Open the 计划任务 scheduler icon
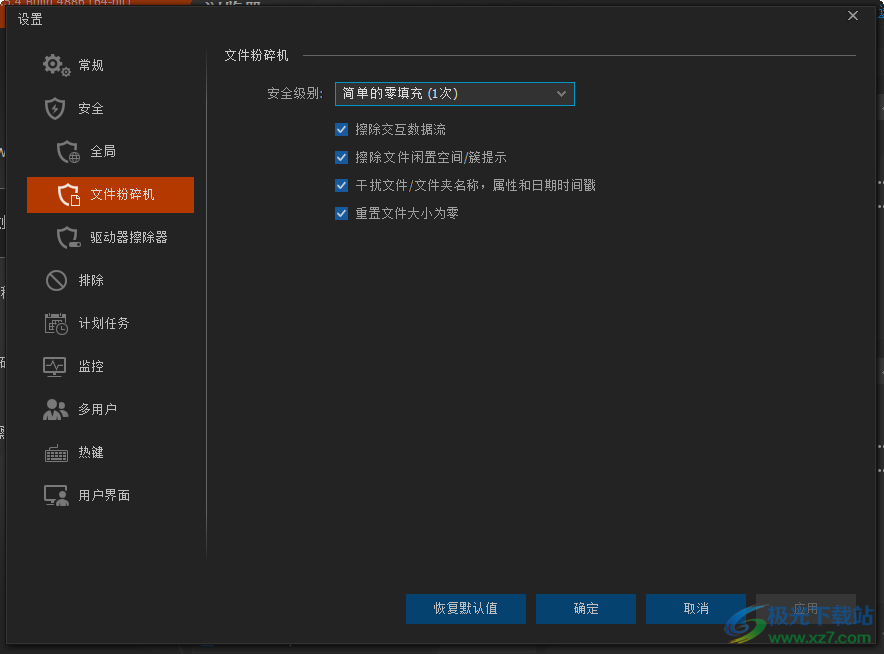This screenshot has width=884, height=654. point(55,323)
